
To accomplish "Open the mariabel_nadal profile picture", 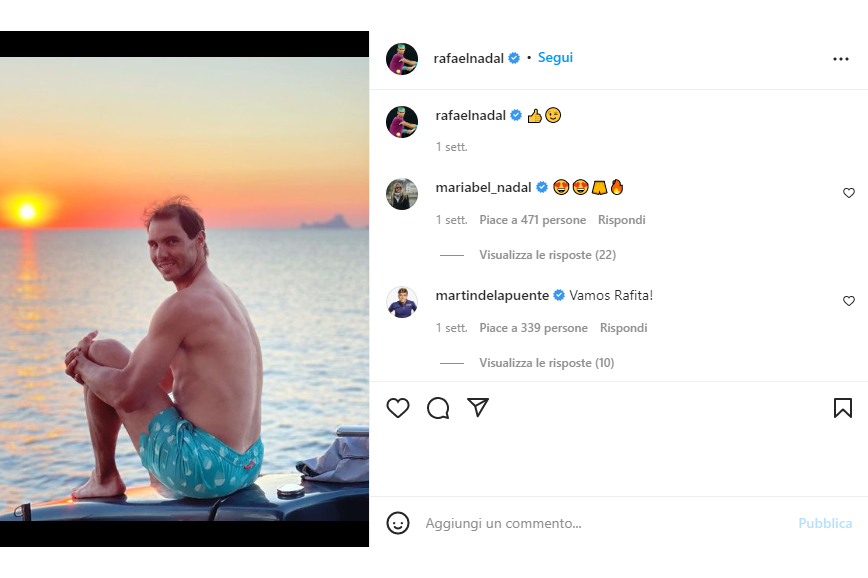I will 402,194.
